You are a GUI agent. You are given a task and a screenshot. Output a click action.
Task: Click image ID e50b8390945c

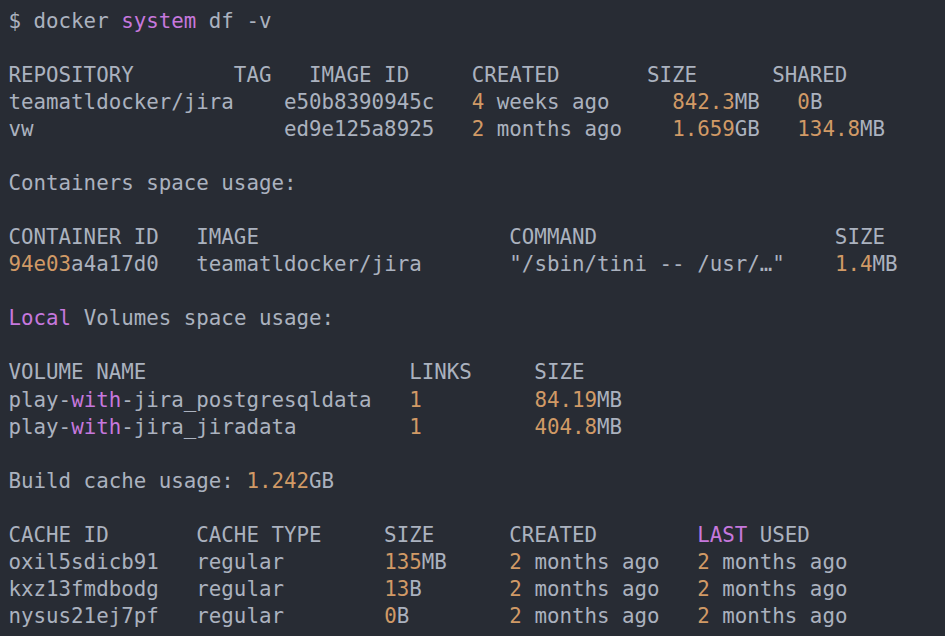click(x=359, y=102)
